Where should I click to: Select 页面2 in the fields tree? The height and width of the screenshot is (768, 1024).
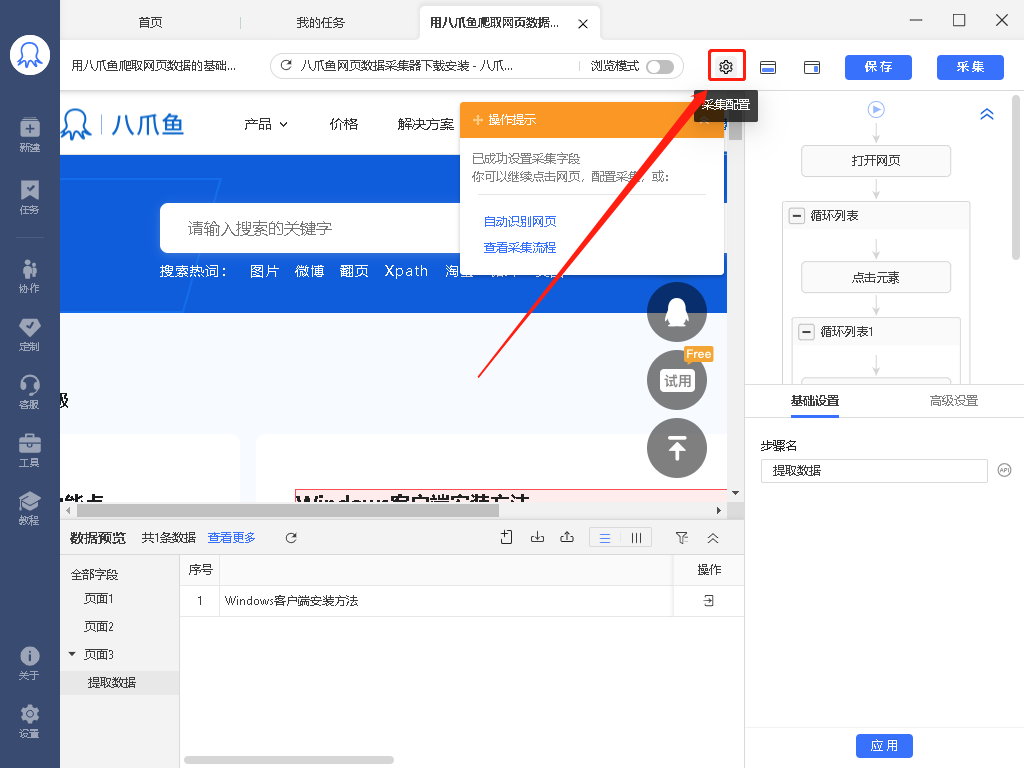[x=99, y=626]
